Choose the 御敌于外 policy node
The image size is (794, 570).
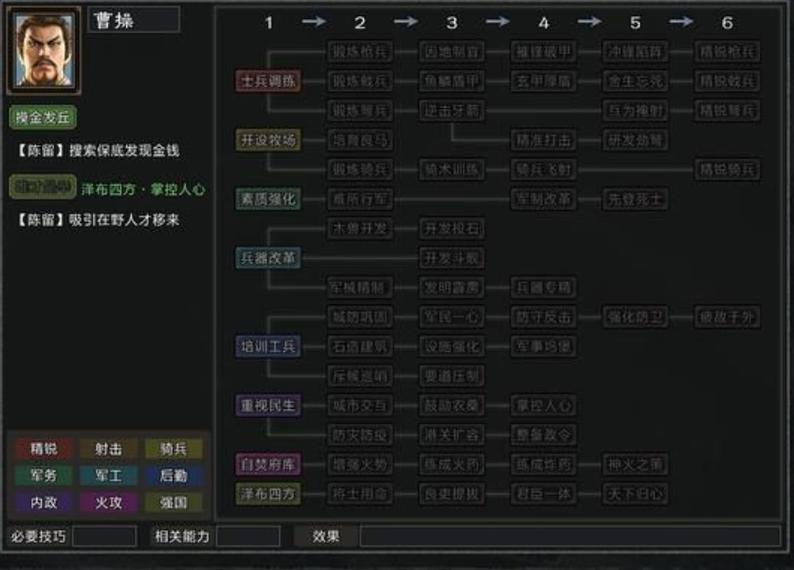tap(727, 317)
